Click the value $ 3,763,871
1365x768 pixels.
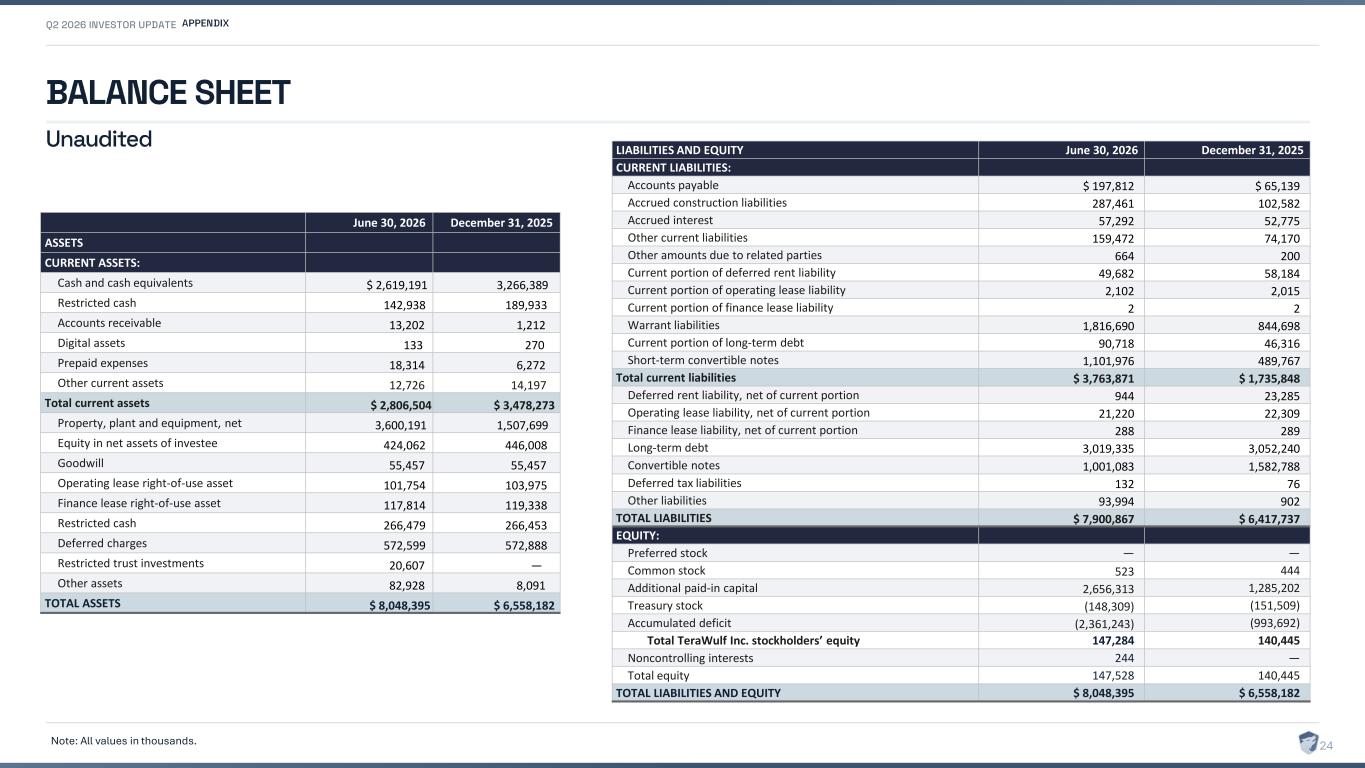[x=1102, y=379]
